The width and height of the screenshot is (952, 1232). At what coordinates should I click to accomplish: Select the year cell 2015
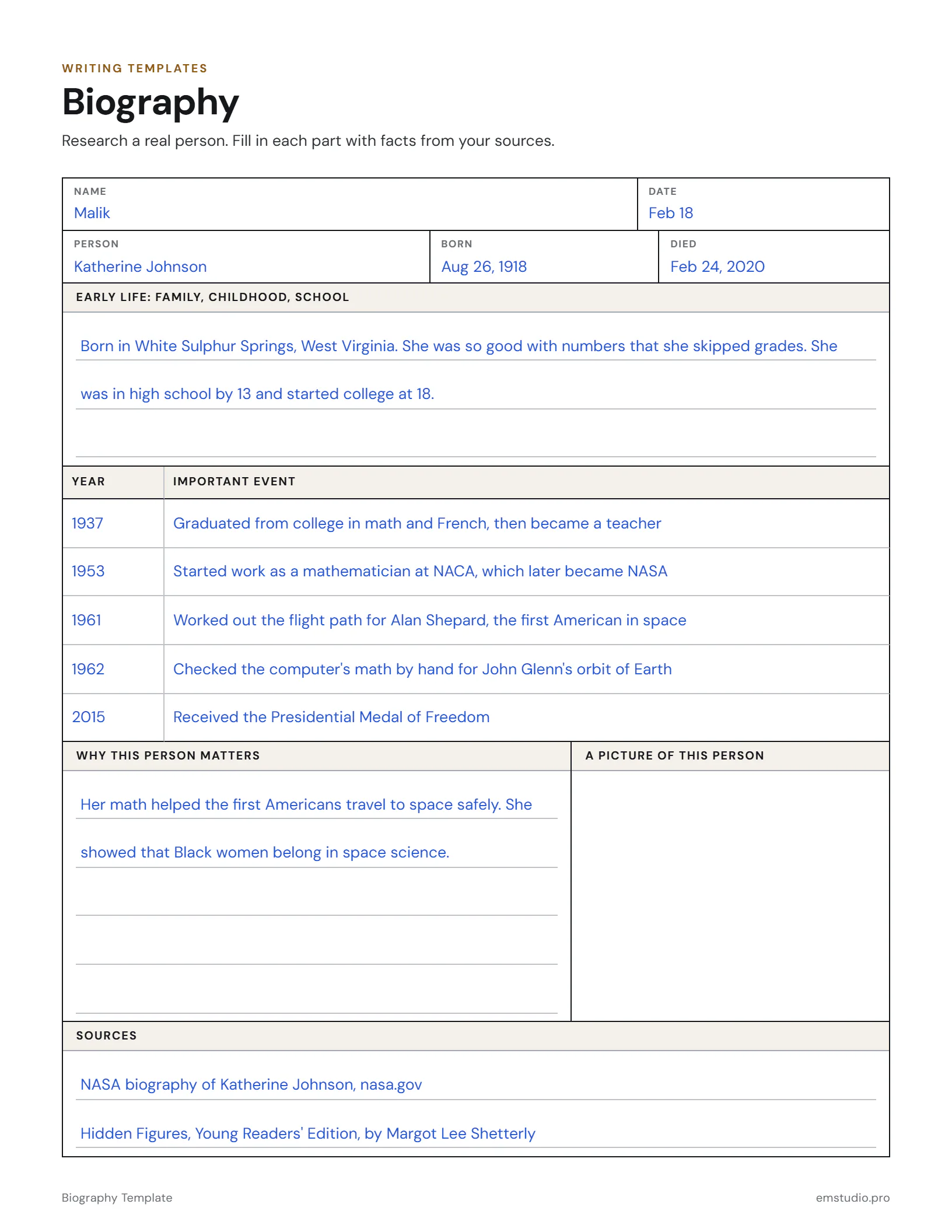tap(113, 717)
